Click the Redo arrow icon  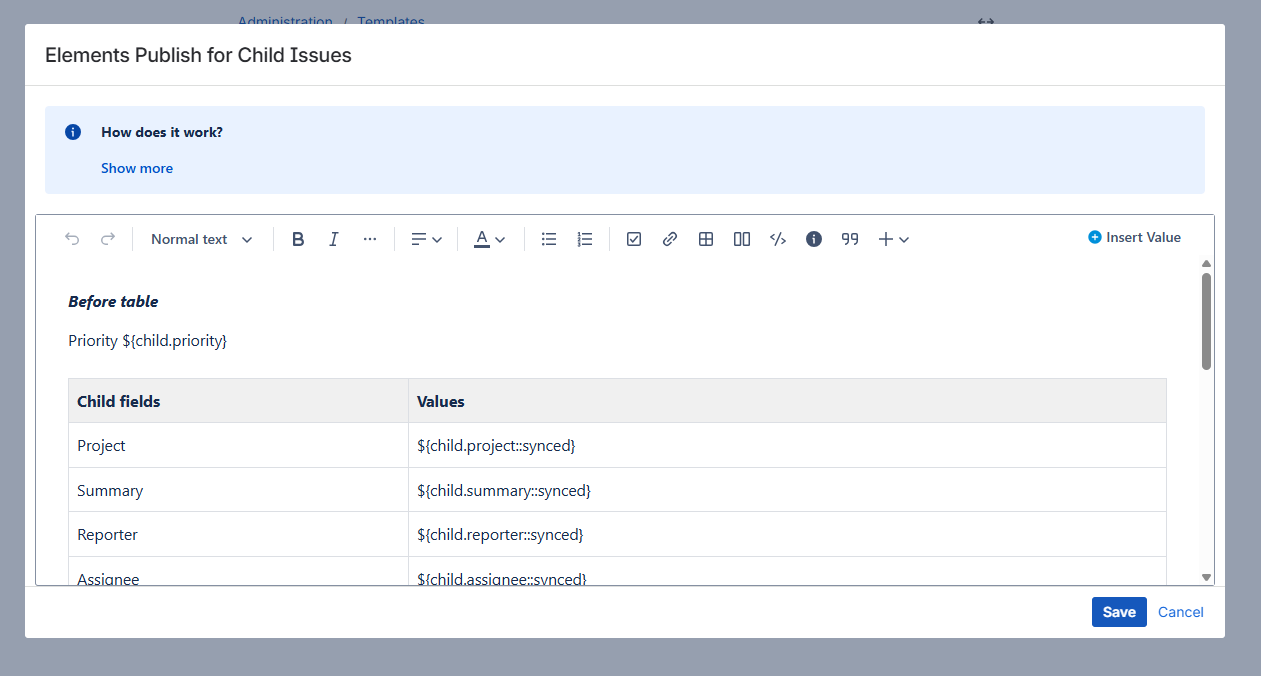(x=108, y=239)
